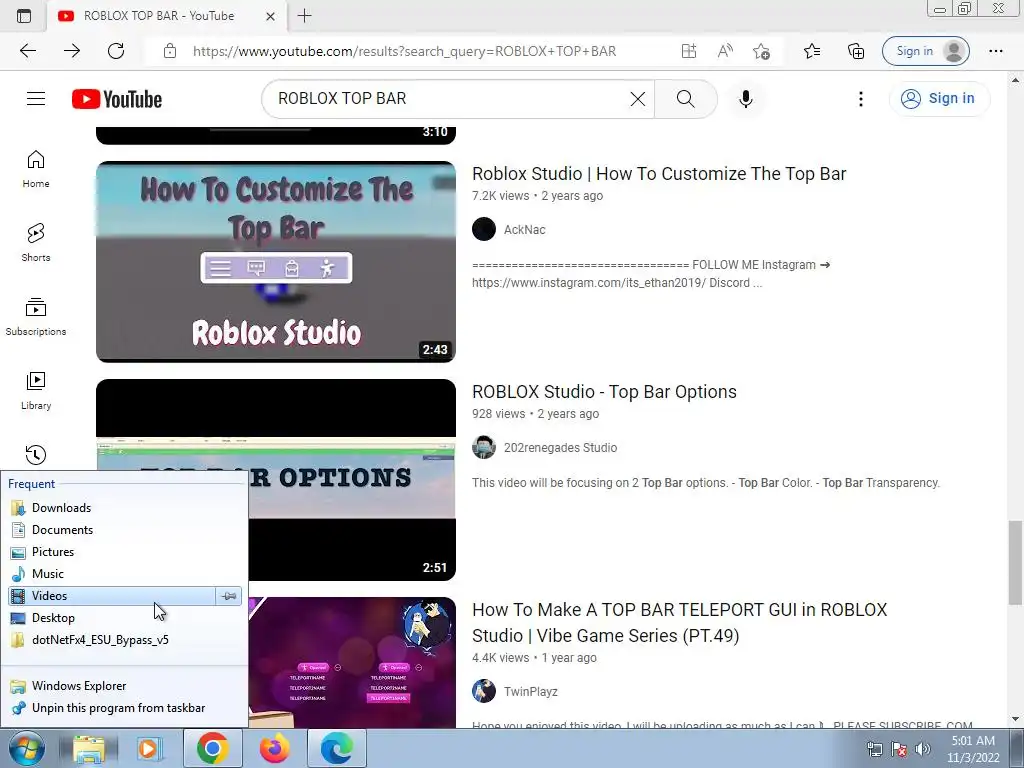This screenshot has height=768, width=1024.
Task: Launch Google Chrome from the taskbar
Action: (x=212, y=748)
